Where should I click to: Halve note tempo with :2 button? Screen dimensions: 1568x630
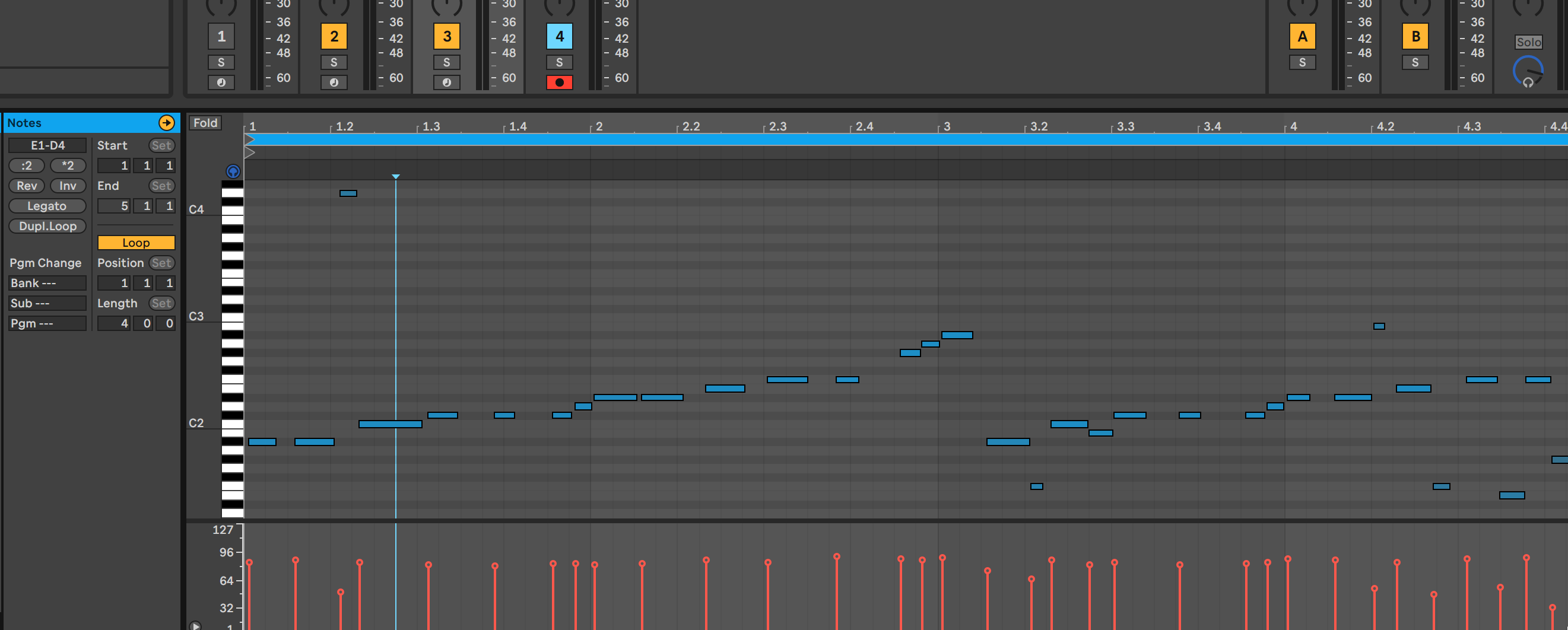point(26,165)
